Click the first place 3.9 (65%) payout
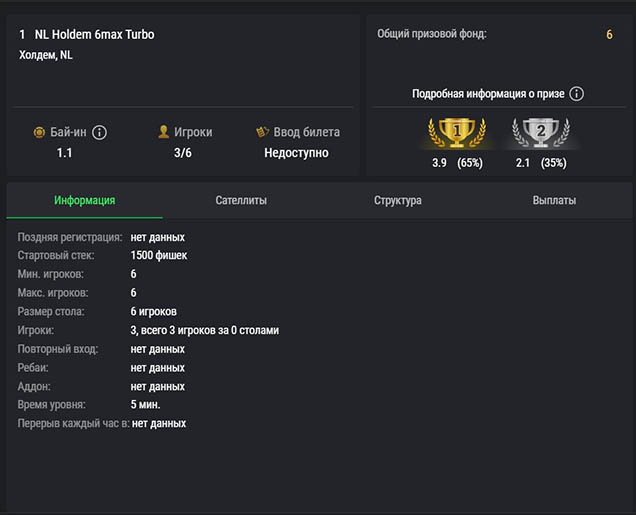Viewport: 636px width, 515px height. (x=457, y=163)
